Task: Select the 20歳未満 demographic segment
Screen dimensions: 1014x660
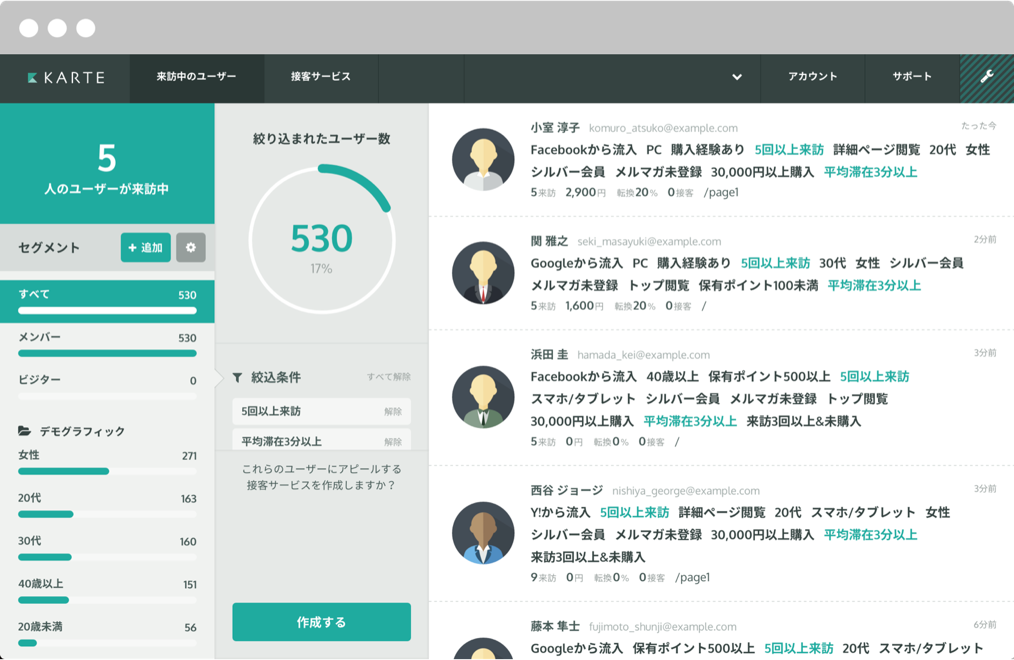Action: click(107, 634)
